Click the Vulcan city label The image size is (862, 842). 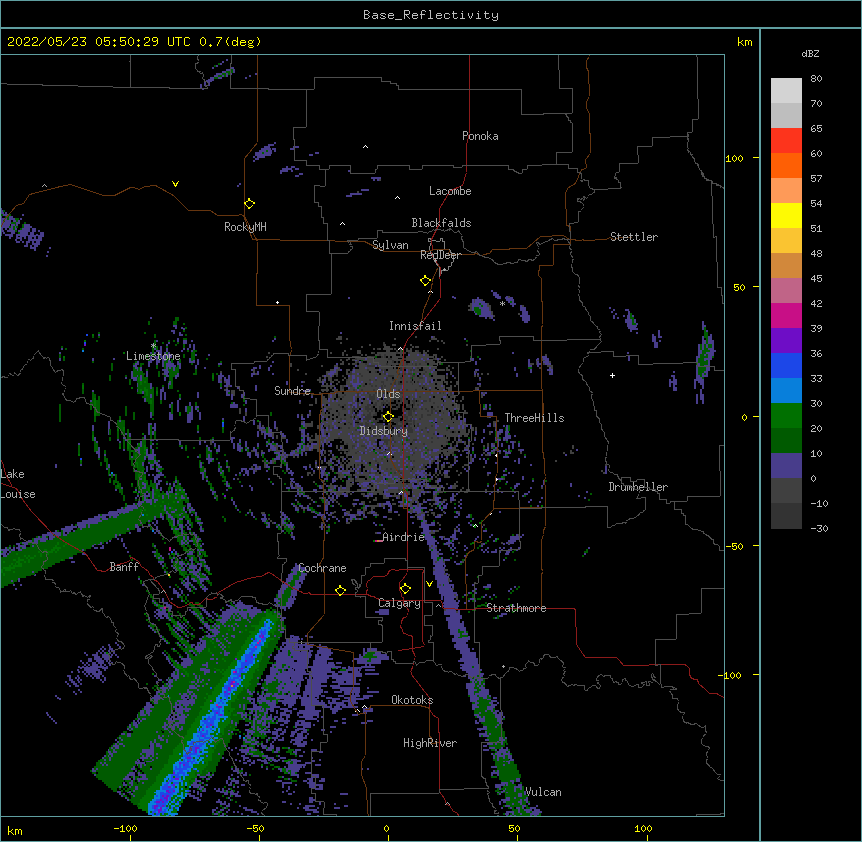[x=543, y=792]
